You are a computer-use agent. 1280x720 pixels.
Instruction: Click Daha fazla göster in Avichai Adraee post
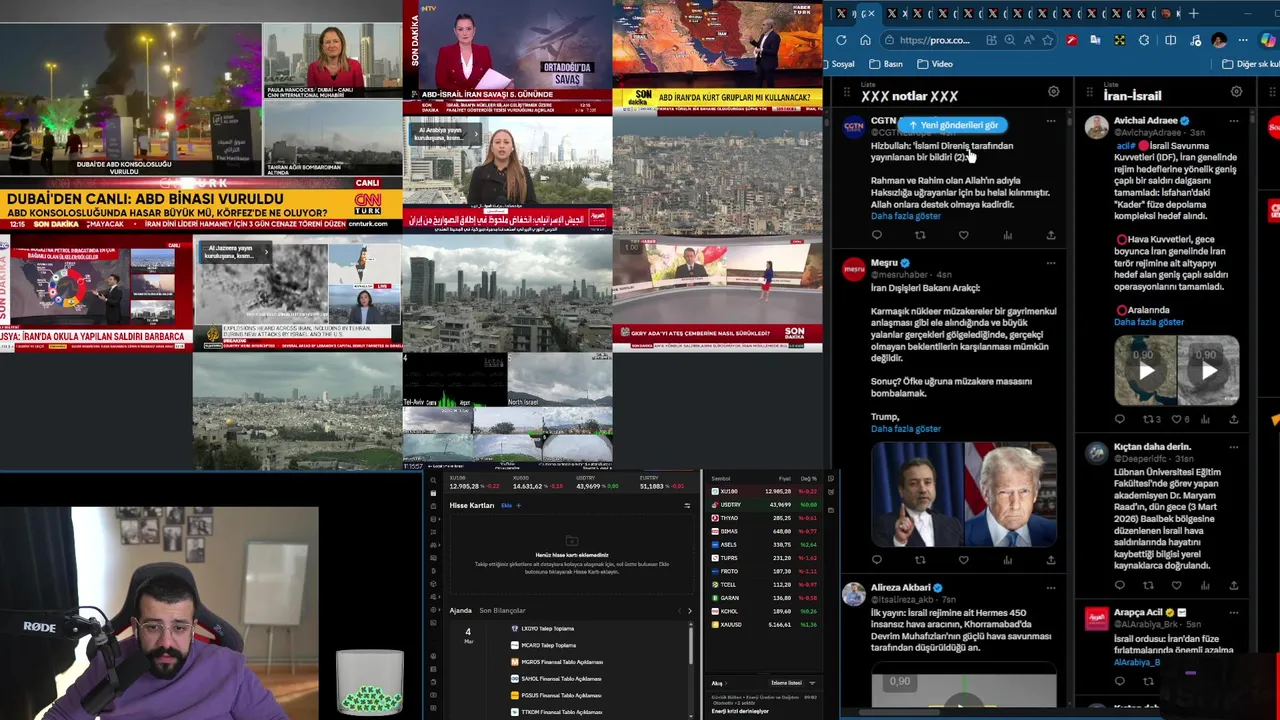point(1149,322)
